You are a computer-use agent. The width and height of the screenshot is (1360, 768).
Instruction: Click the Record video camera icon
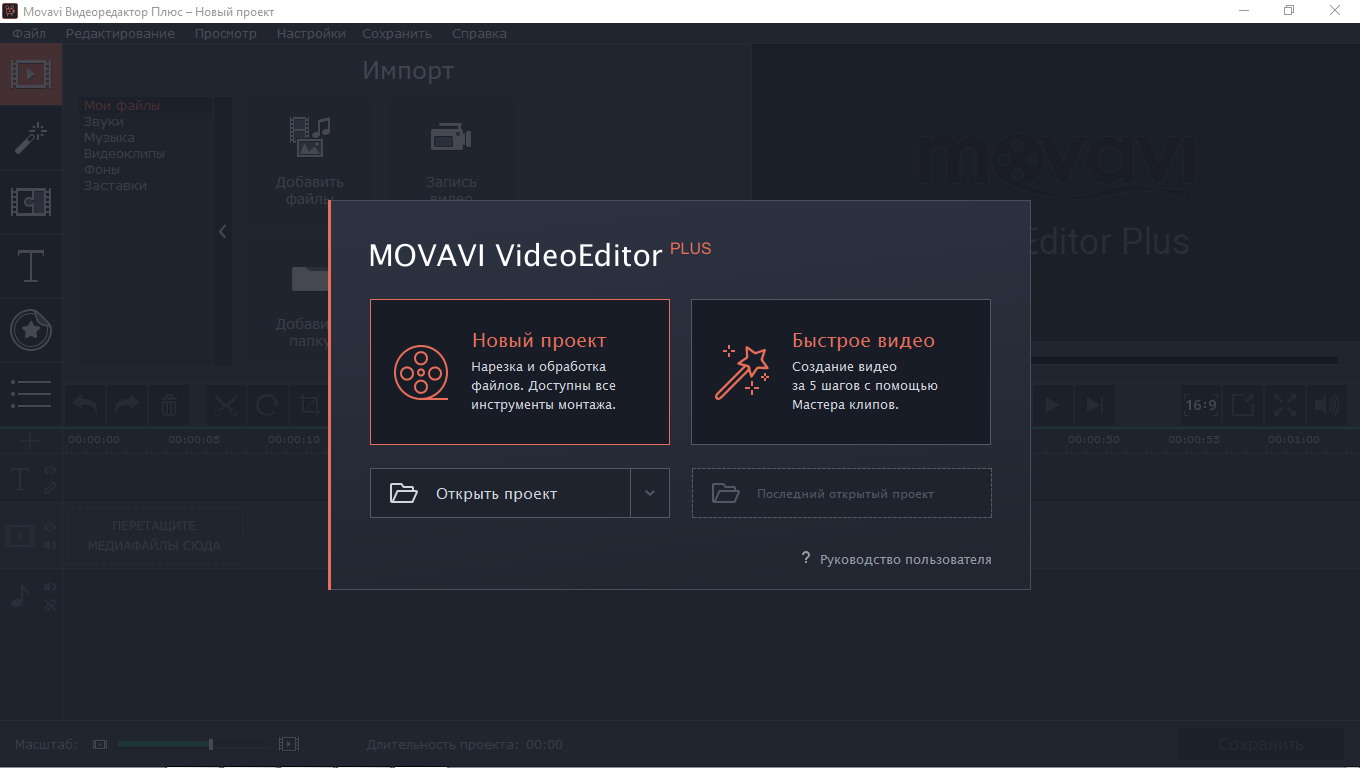click(451, 137)
